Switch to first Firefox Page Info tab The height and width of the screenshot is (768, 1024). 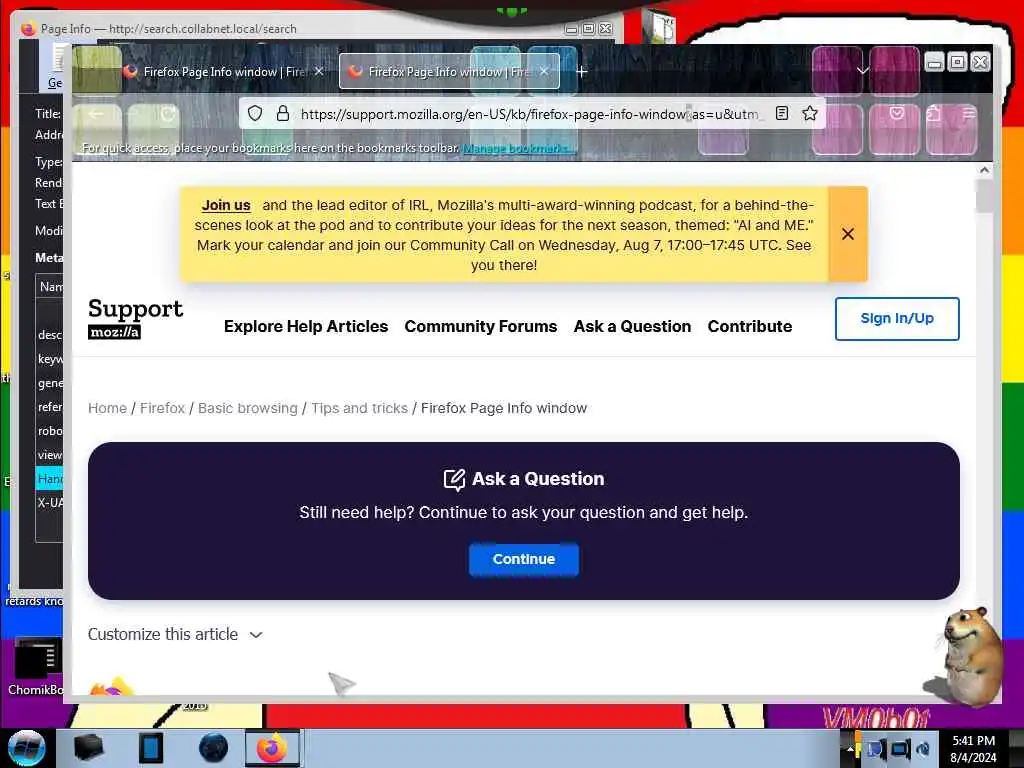[224, 71]
